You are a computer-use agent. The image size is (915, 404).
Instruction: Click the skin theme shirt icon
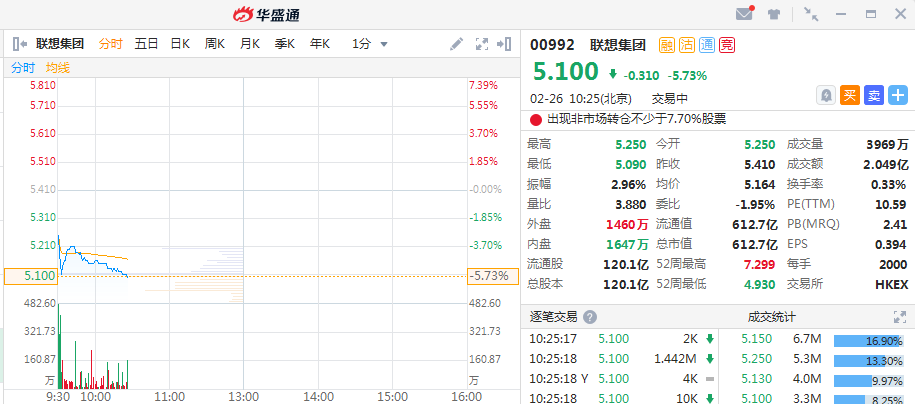point(774,14)
